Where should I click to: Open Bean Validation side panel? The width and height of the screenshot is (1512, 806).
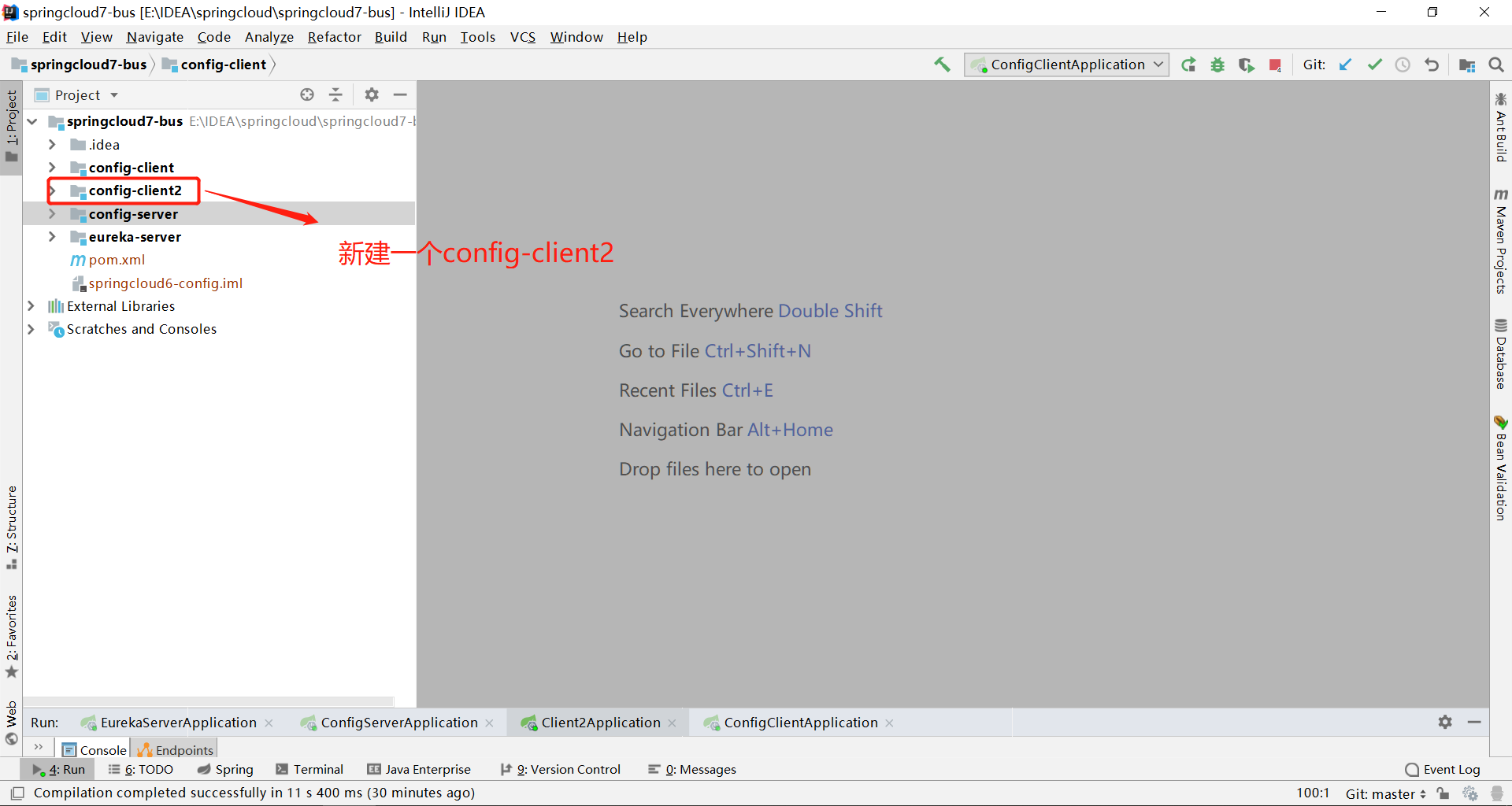click(1501, 468)
